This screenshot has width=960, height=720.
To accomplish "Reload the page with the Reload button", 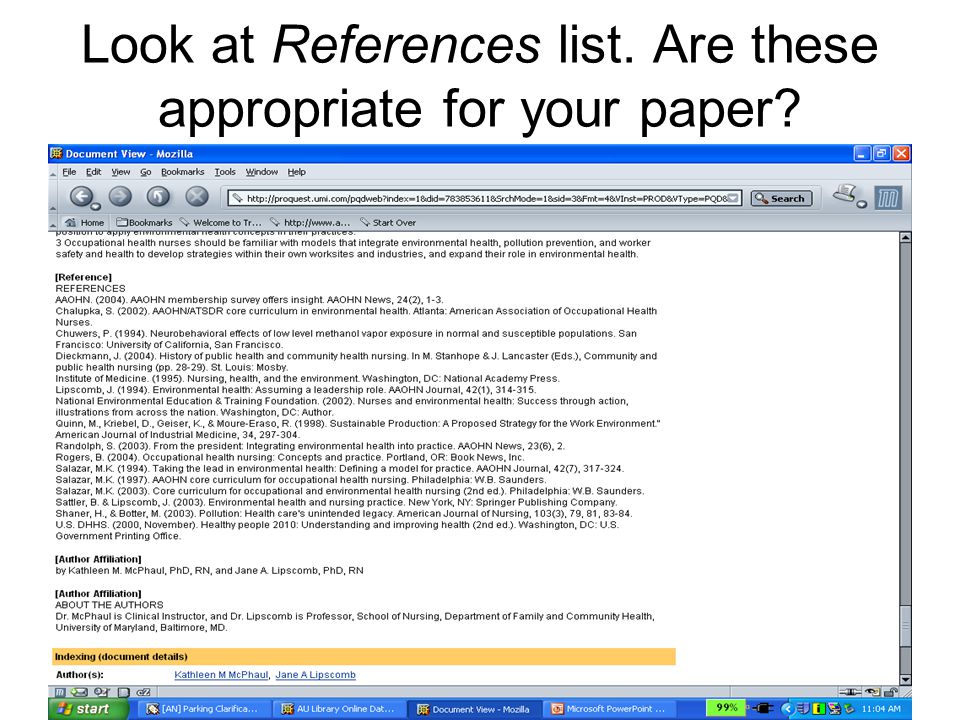I will pyautogui.click(x=158, y=197).
